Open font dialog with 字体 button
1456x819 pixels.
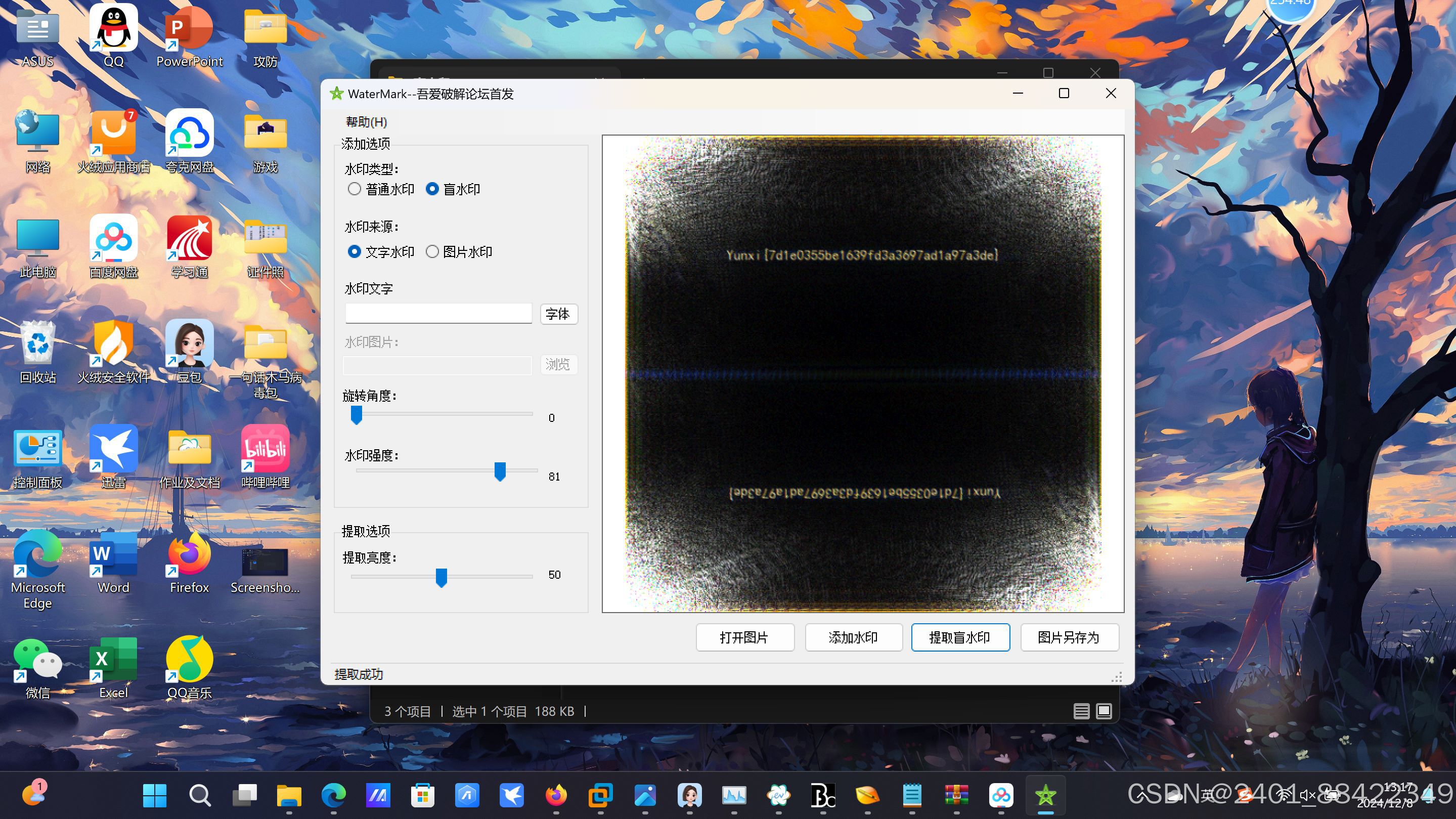[558, 314]
